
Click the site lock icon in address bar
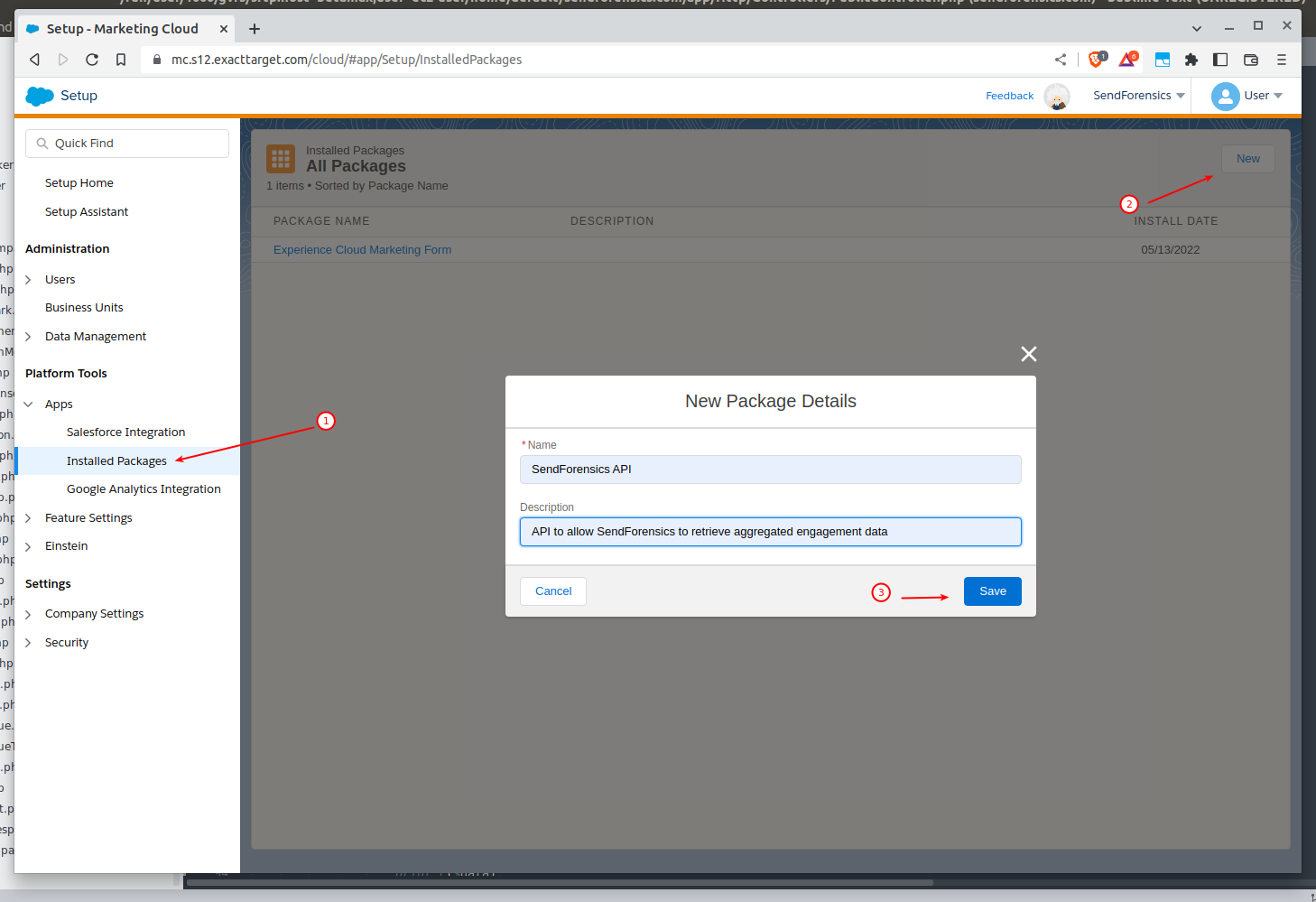coord(157,60)
